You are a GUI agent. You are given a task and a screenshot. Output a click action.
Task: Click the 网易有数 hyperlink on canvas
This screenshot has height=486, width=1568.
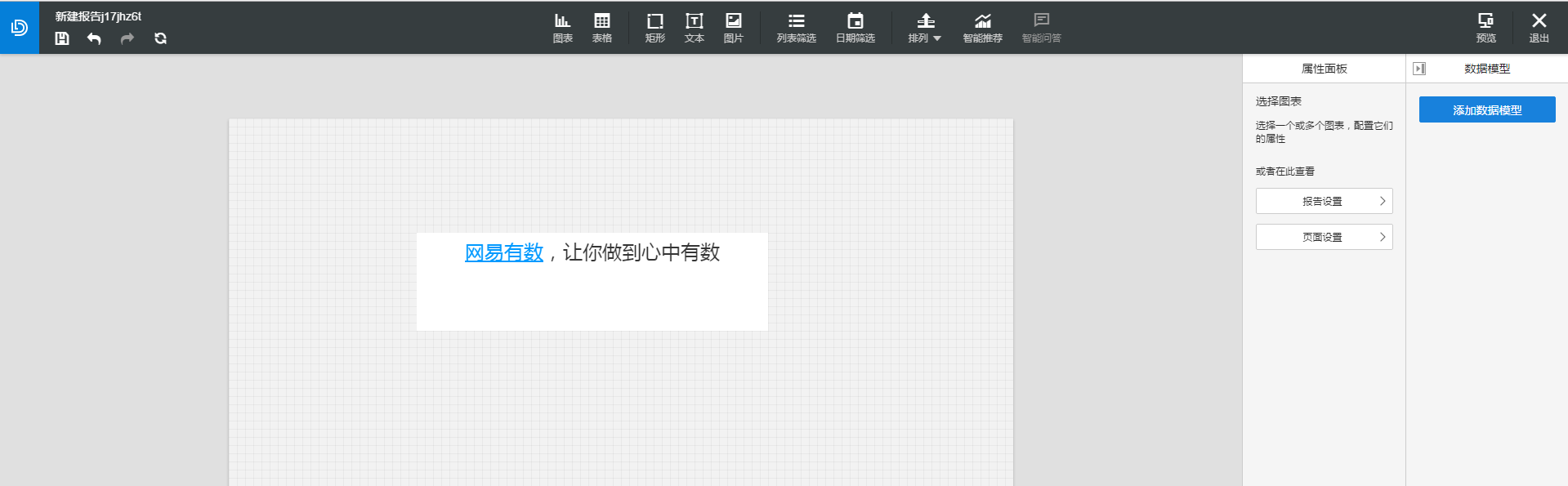504,252
